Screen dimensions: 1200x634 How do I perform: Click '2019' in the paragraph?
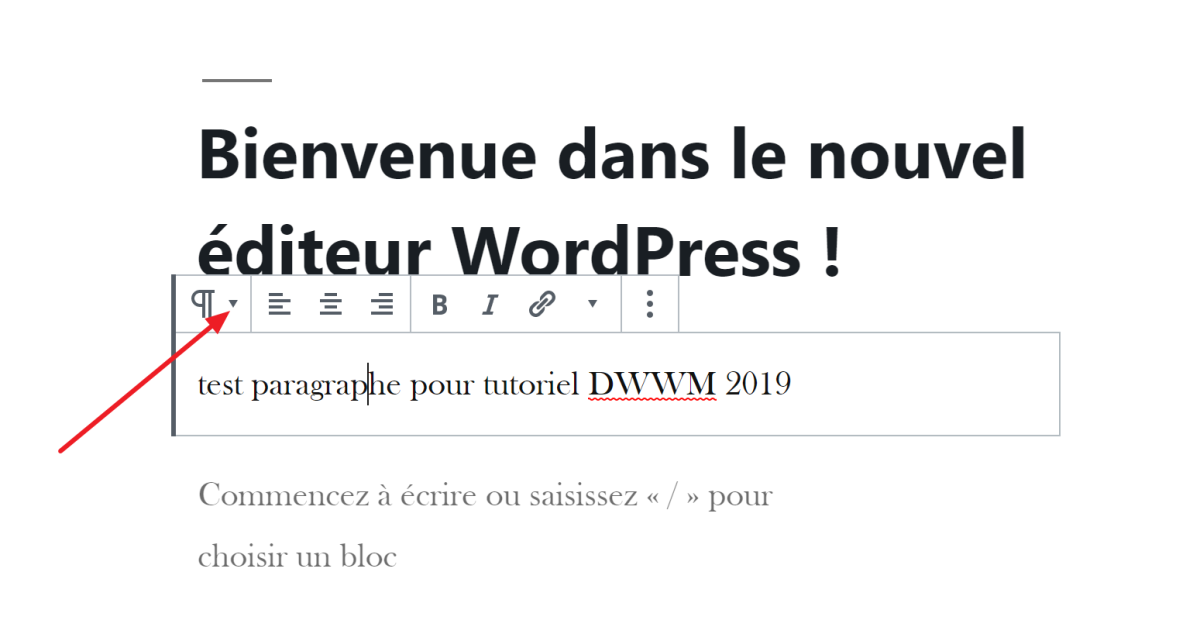click(758, 384)
